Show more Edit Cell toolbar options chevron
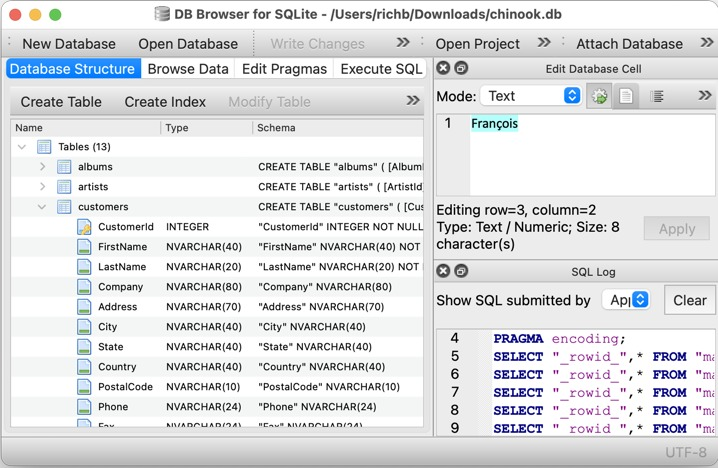Screen dimensions: 718x468 704,96
